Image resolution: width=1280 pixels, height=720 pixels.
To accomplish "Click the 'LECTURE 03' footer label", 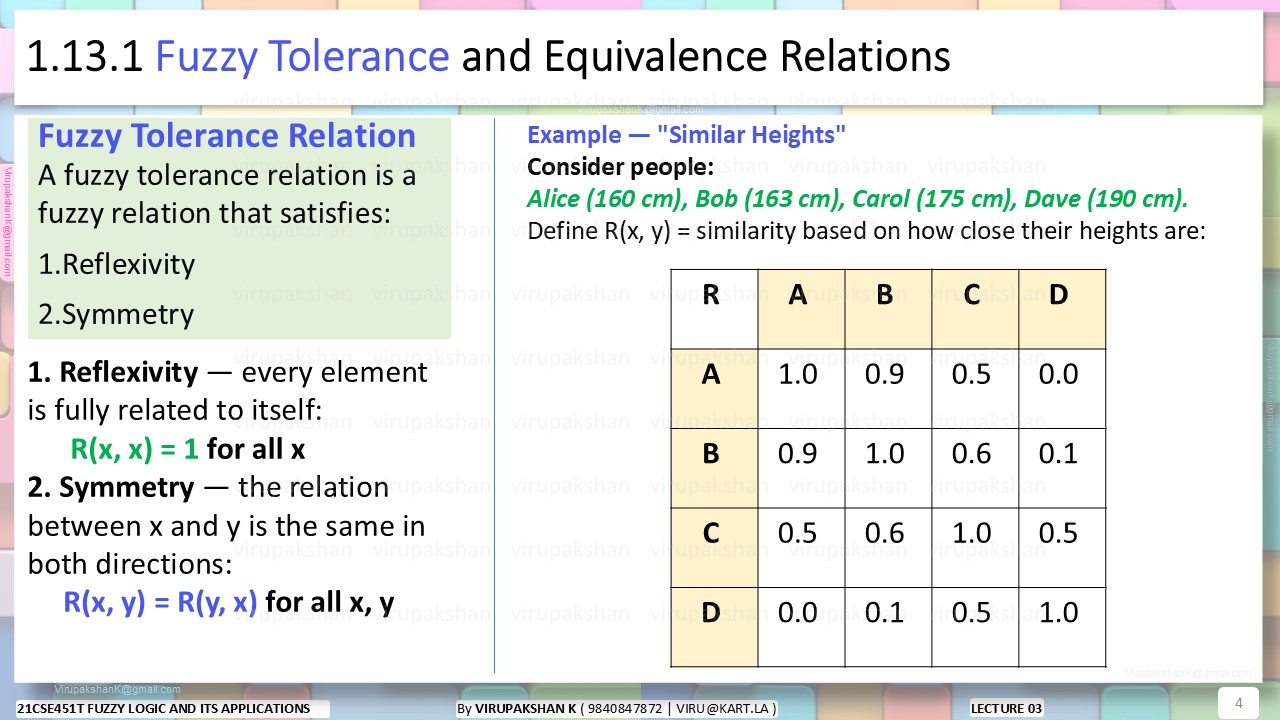I will tap(1006, 708).
